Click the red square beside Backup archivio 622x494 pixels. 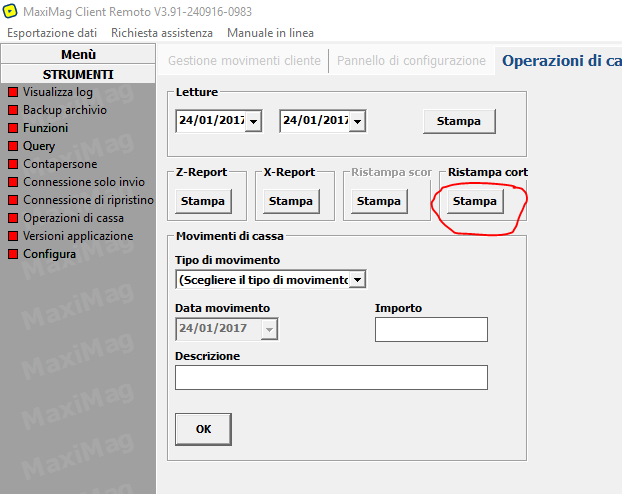[13, 110]
